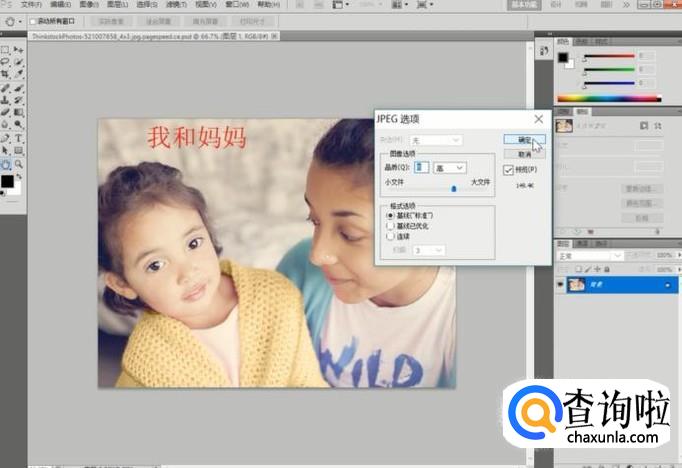682x468 pixels.
Task: Select the Lasso tool
Action: [6, 62]
